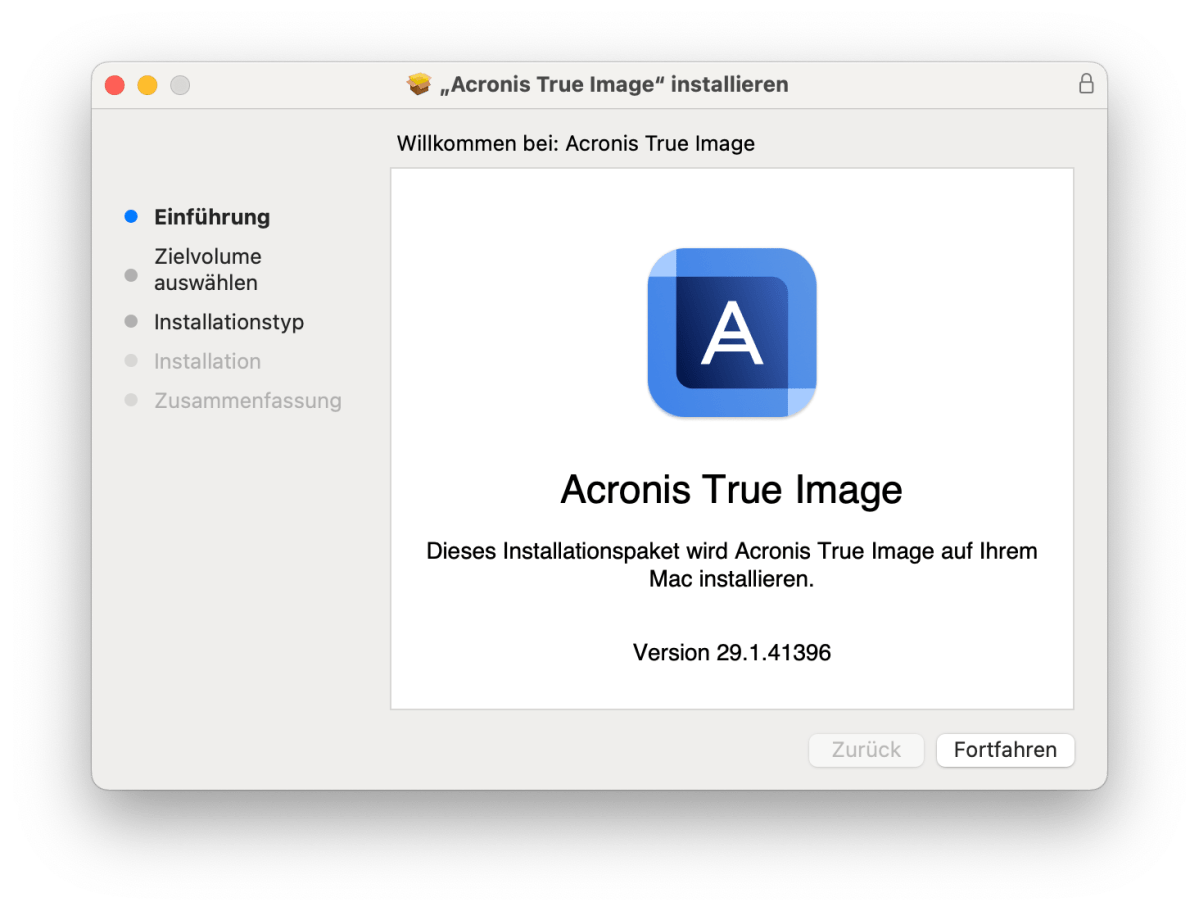Click the blue bullet beside Einführung
The height and width of the screenshot is (911, 1199).
(132, 216)
